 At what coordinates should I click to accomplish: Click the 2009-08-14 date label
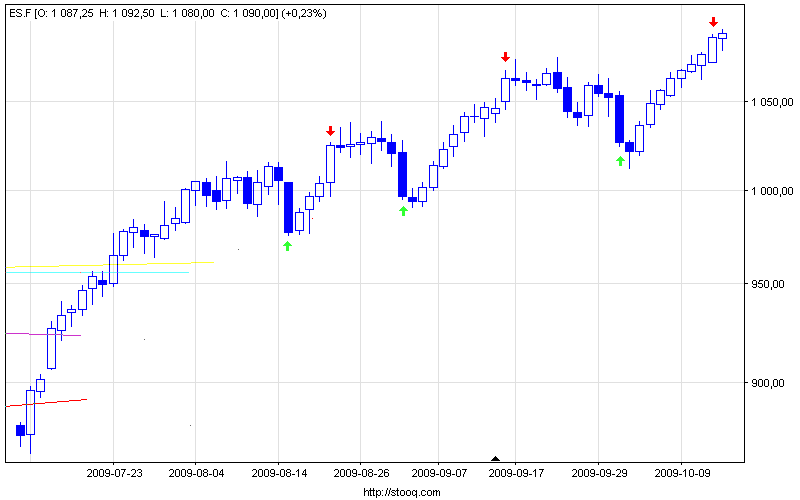pyautogui.click(x=279, y=473)
